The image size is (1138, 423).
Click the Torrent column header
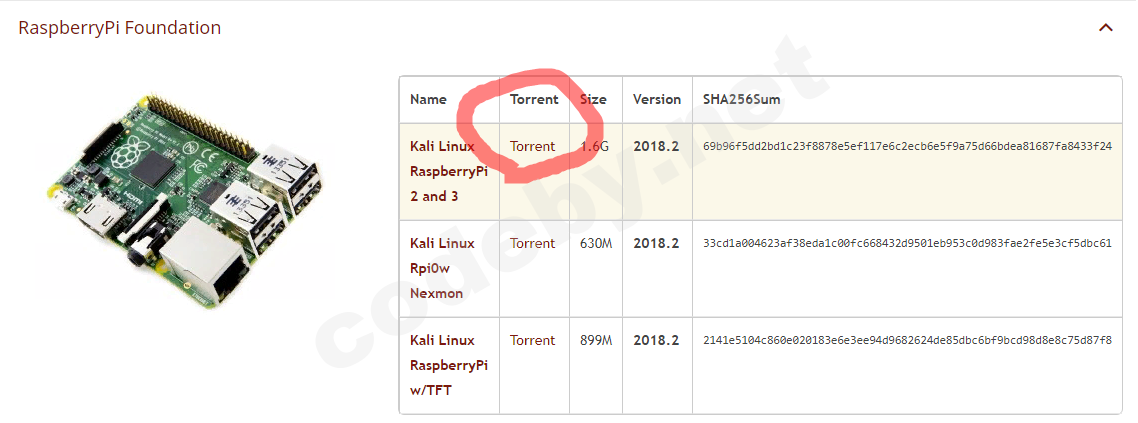[534, 99]
